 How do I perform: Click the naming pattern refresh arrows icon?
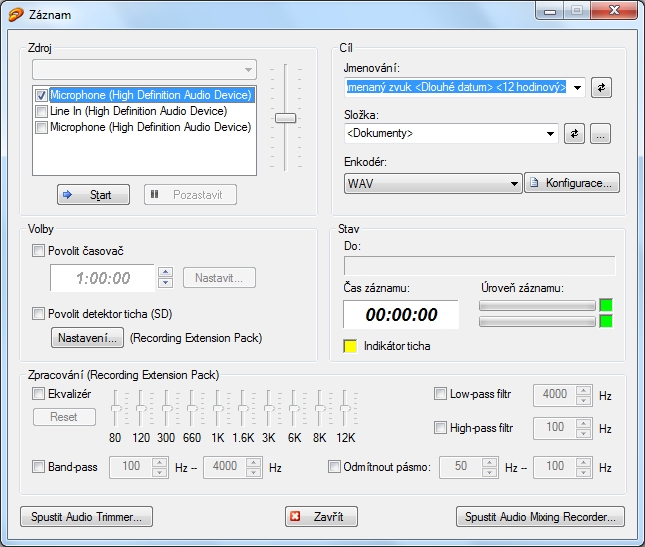pyautogui.click(x=601, y=88)
